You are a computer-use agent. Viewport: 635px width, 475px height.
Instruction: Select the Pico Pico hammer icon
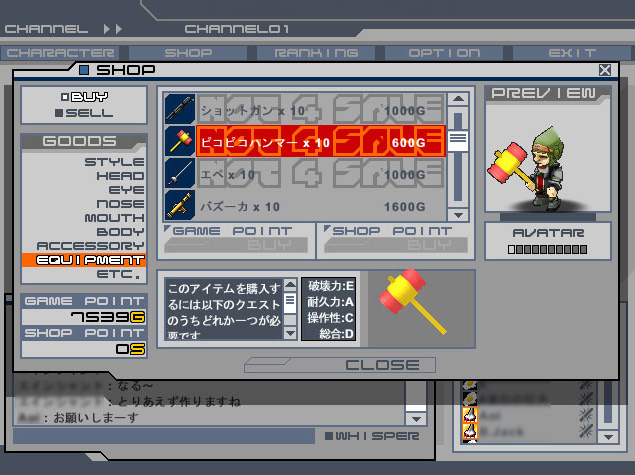click(180, 141)
